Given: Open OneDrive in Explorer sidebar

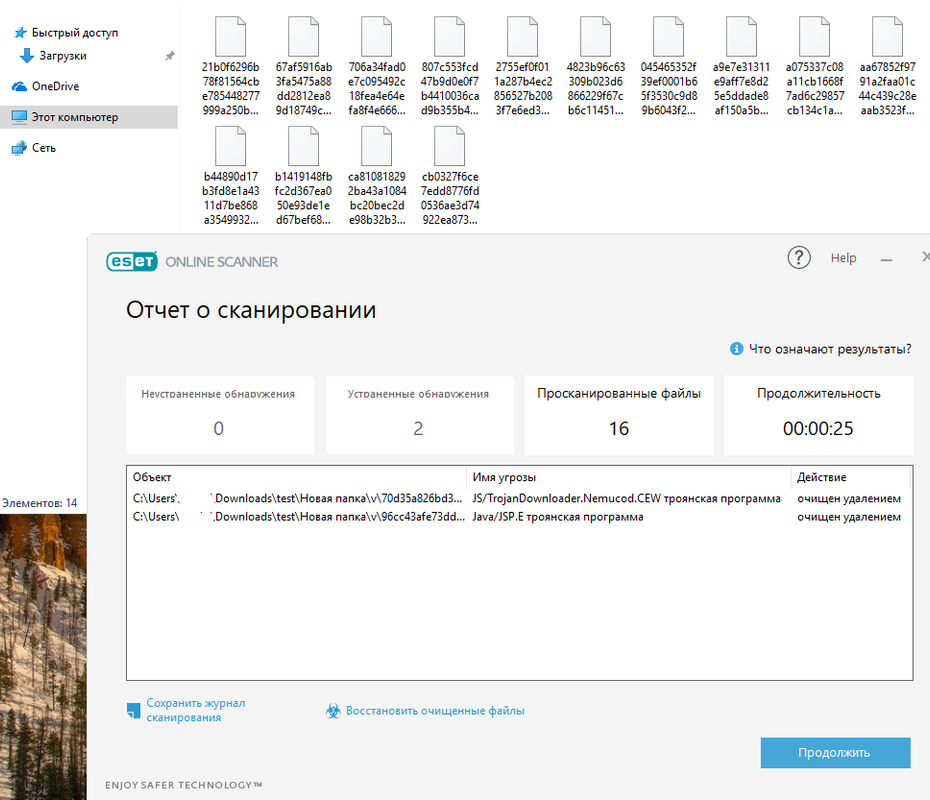Looking at the screenshot, I should tap(55, 86).
